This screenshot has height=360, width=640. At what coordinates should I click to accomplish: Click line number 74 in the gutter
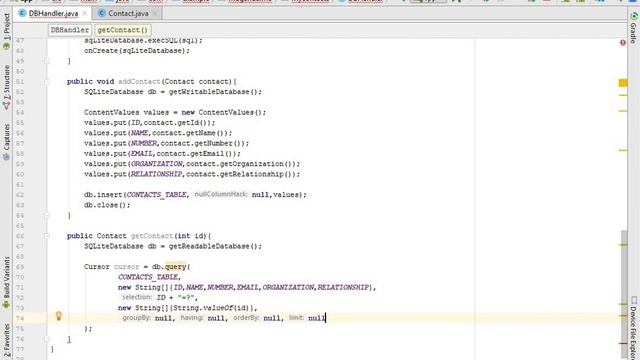pos(20,318)
